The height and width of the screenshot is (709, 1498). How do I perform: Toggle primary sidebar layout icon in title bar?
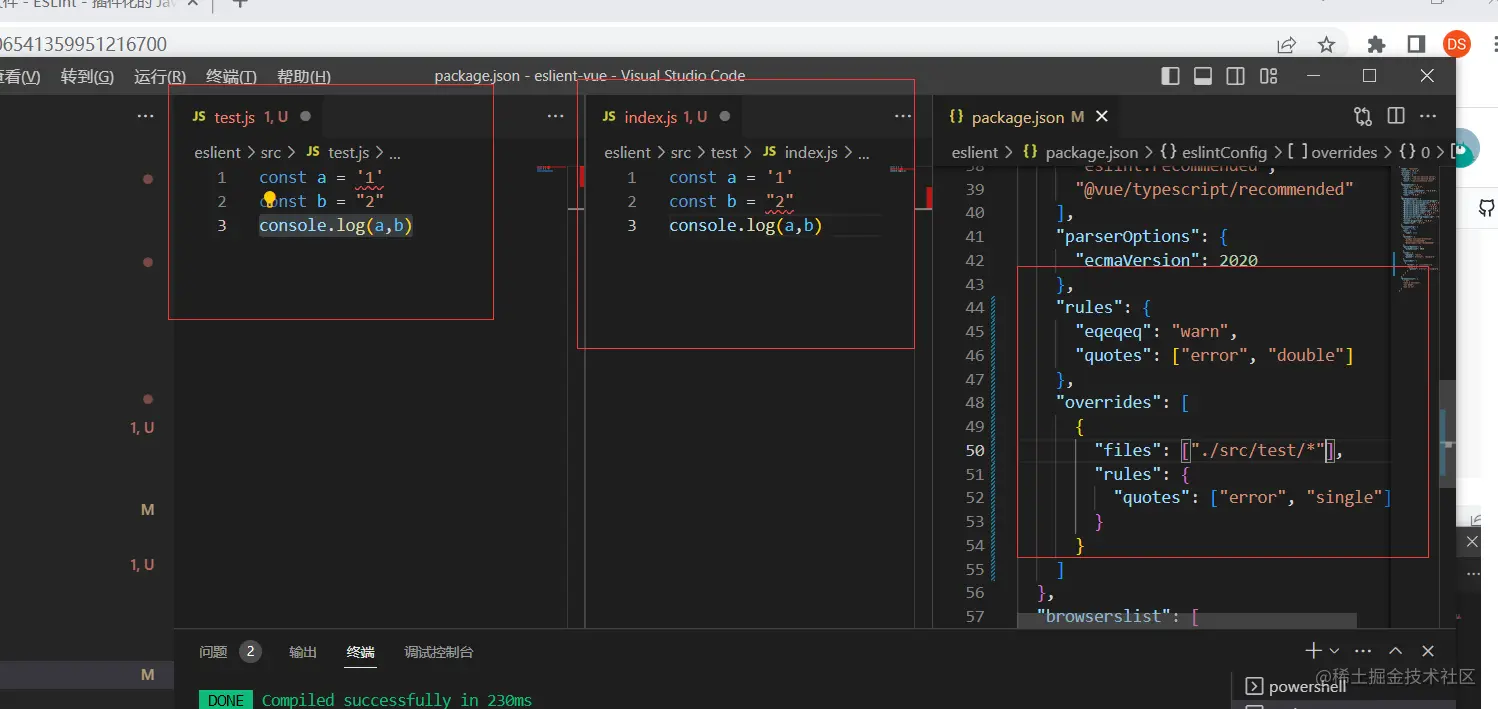click(1170, 76)
